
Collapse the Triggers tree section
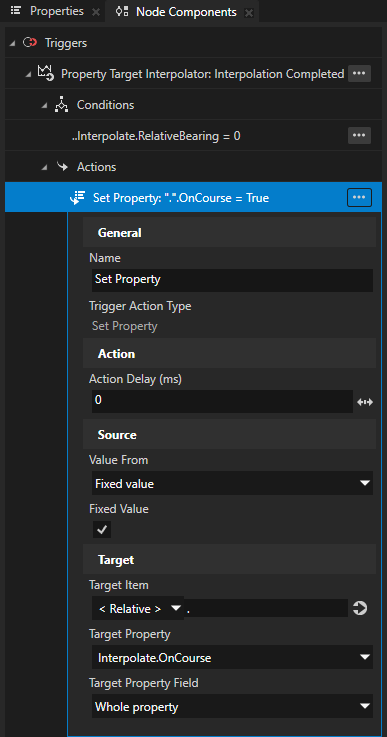coord(12,43)
